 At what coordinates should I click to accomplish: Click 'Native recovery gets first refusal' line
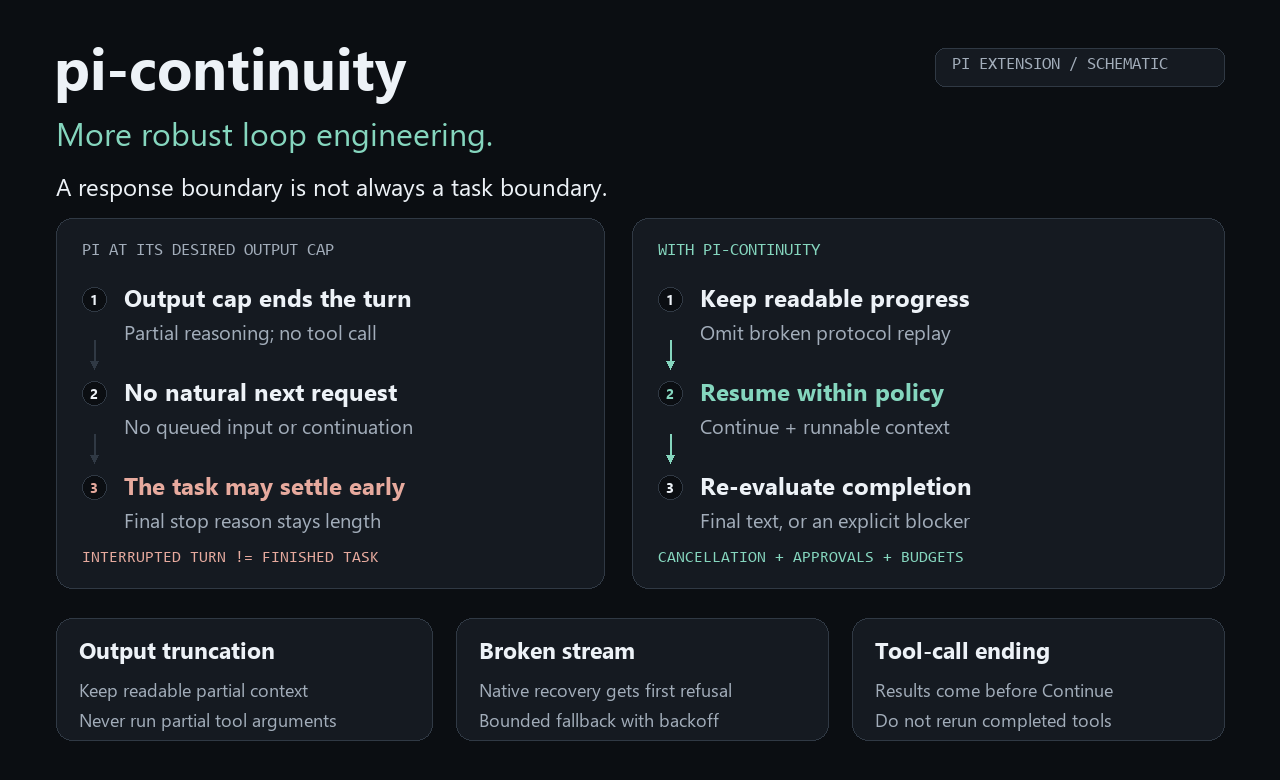[605, 691]
